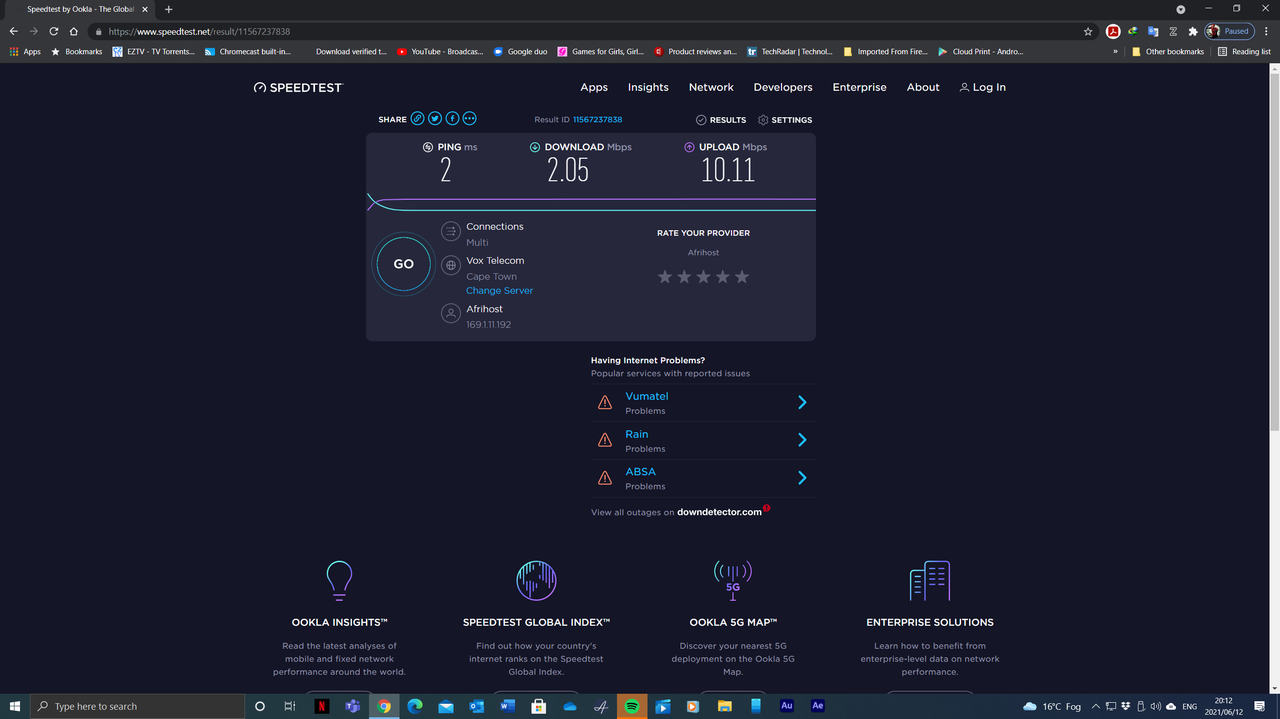Open a new browser tab
Screen dimensions: 1280x719
click(168, 8)
